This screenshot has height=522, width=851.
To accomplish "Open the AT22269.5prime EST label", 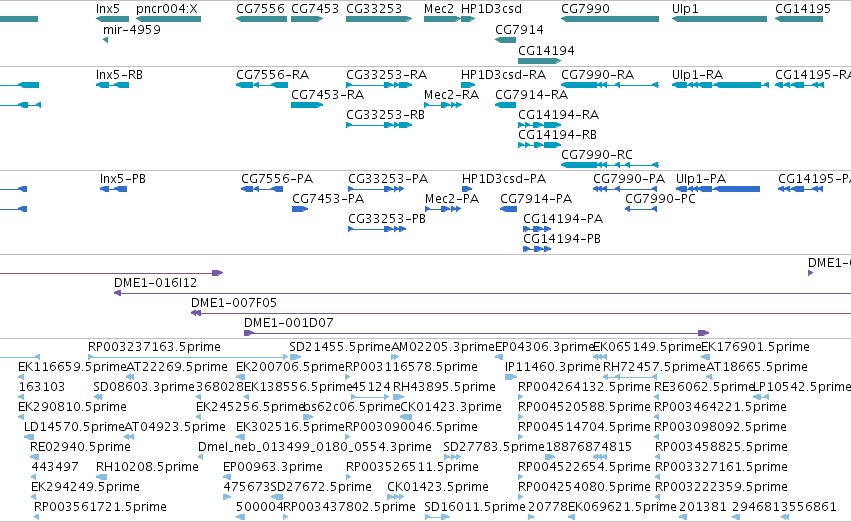I will pyautogui.click(x=177, y=367).
